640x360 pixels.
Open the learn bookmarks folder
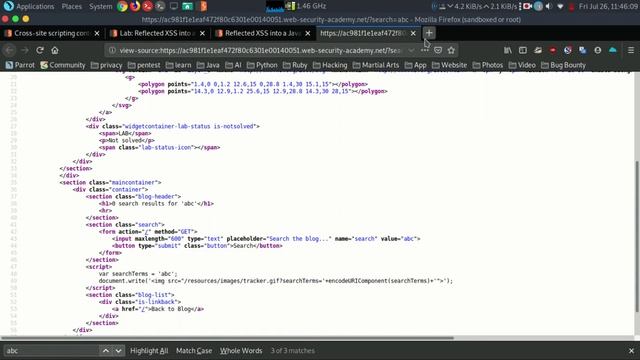point(178,65)
